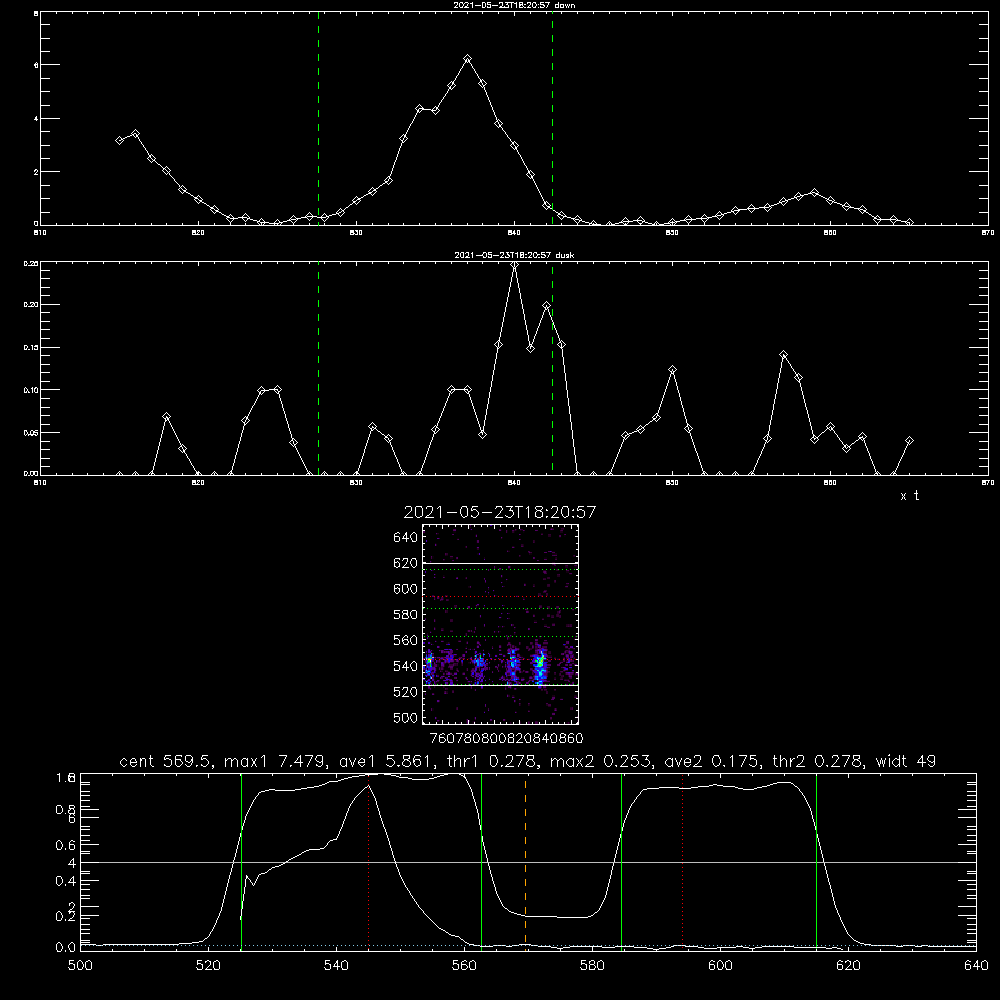Screen dimensions: 1000x1000
Task: Click the green vertical line near 584 in bottom plot
Action: (621, 862)
